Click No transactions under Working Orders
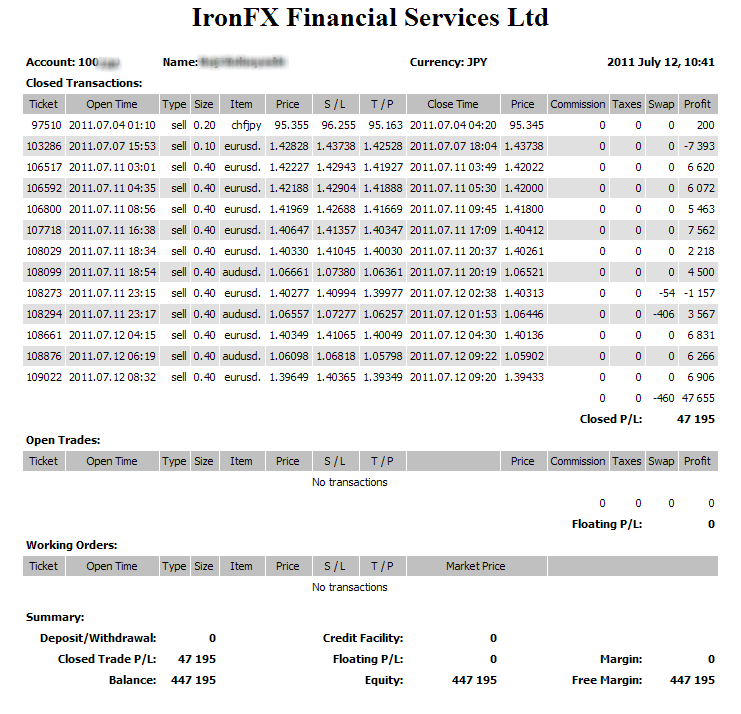Image resolution: width=741 pixels, height=714 pixels. 349,587
